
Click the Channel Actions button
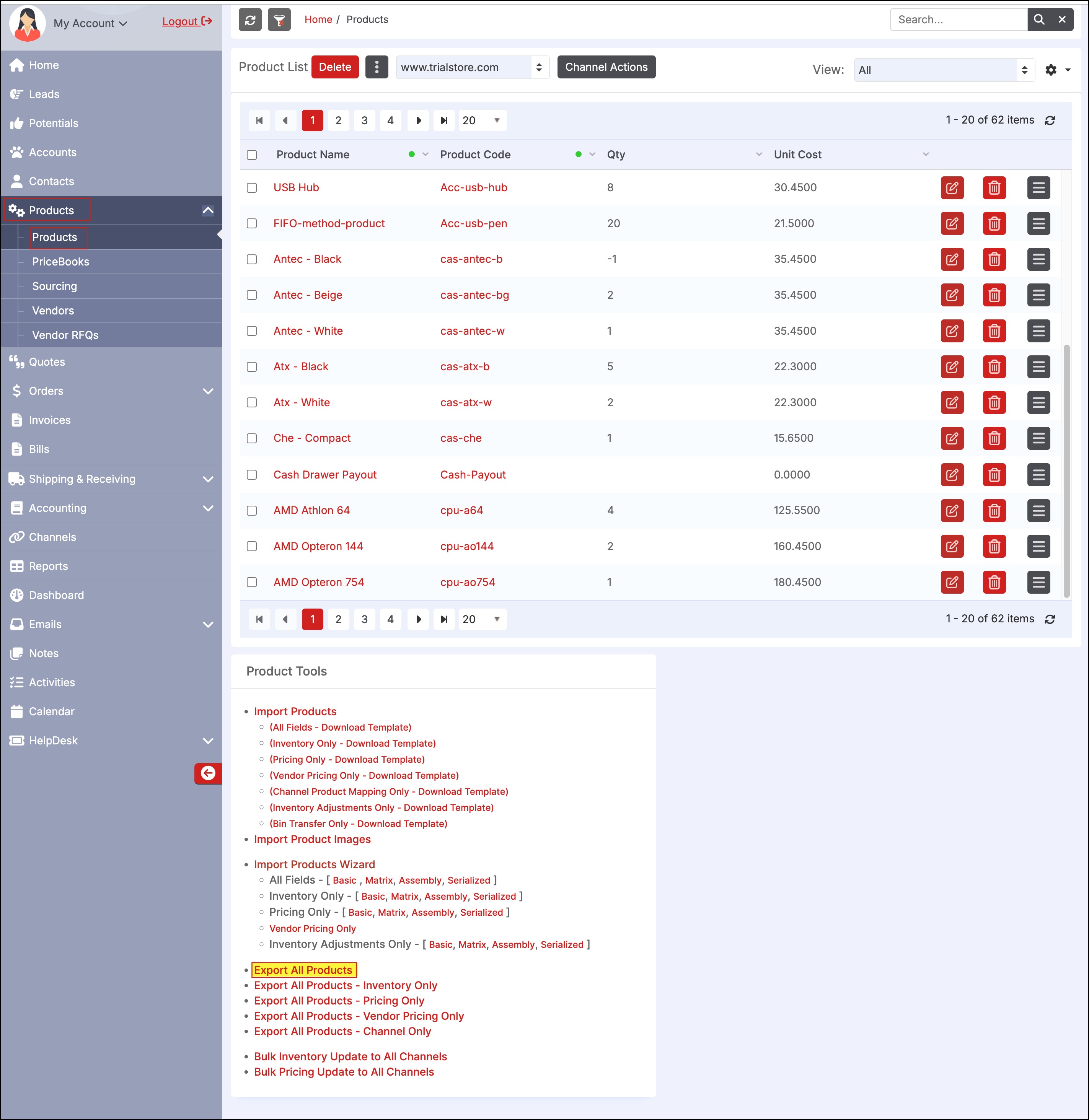coord(606,67)
